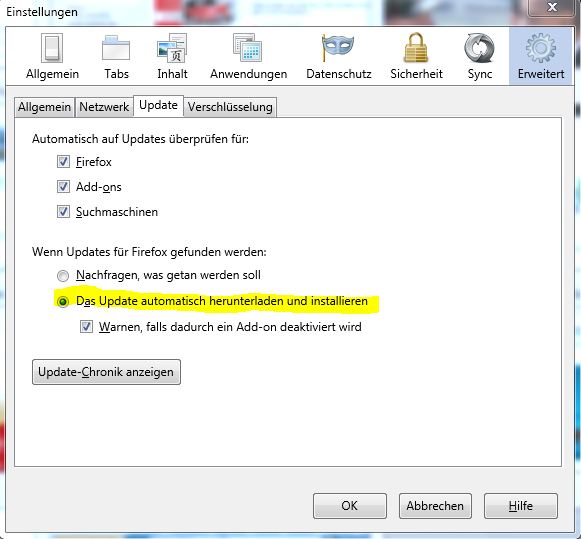Open the Allgemein settings panel icon

[x=52, y=49]
